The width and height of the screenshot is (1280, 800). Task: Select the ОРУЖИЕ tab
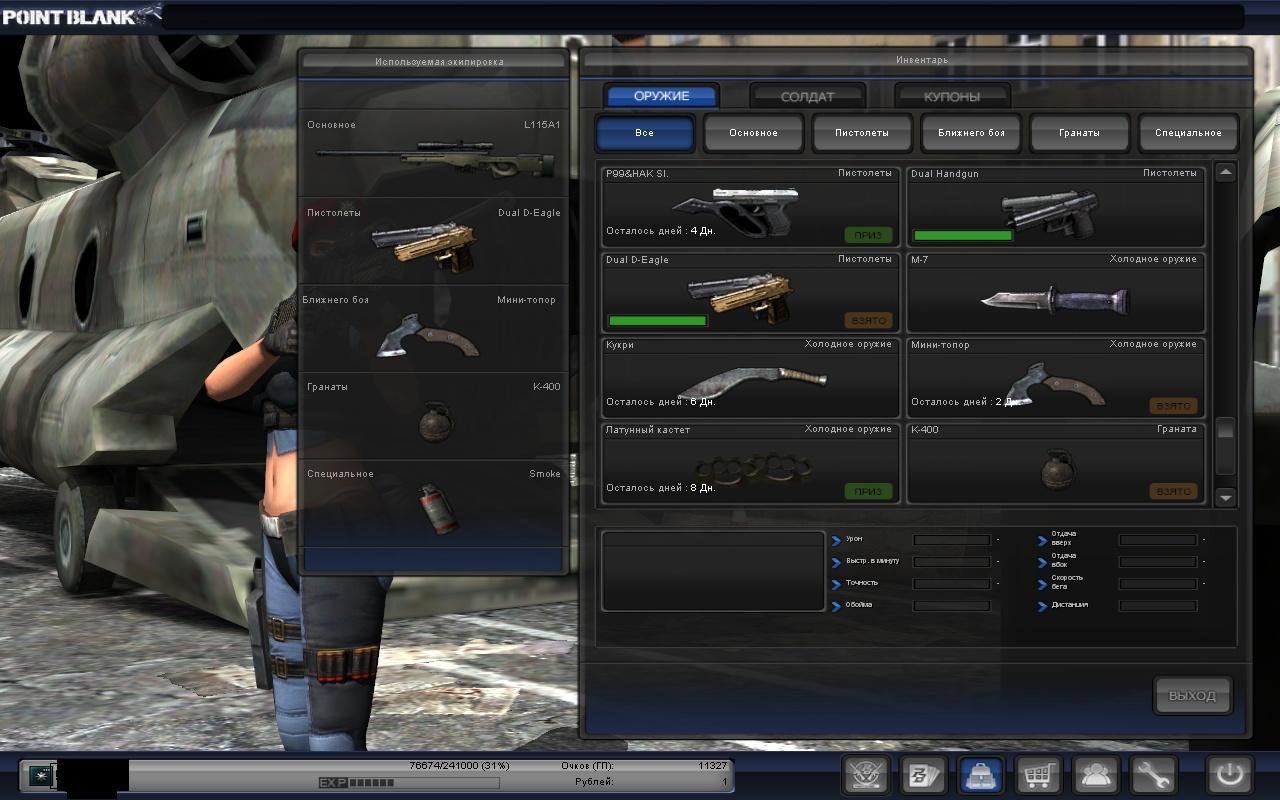coord(661,96)
